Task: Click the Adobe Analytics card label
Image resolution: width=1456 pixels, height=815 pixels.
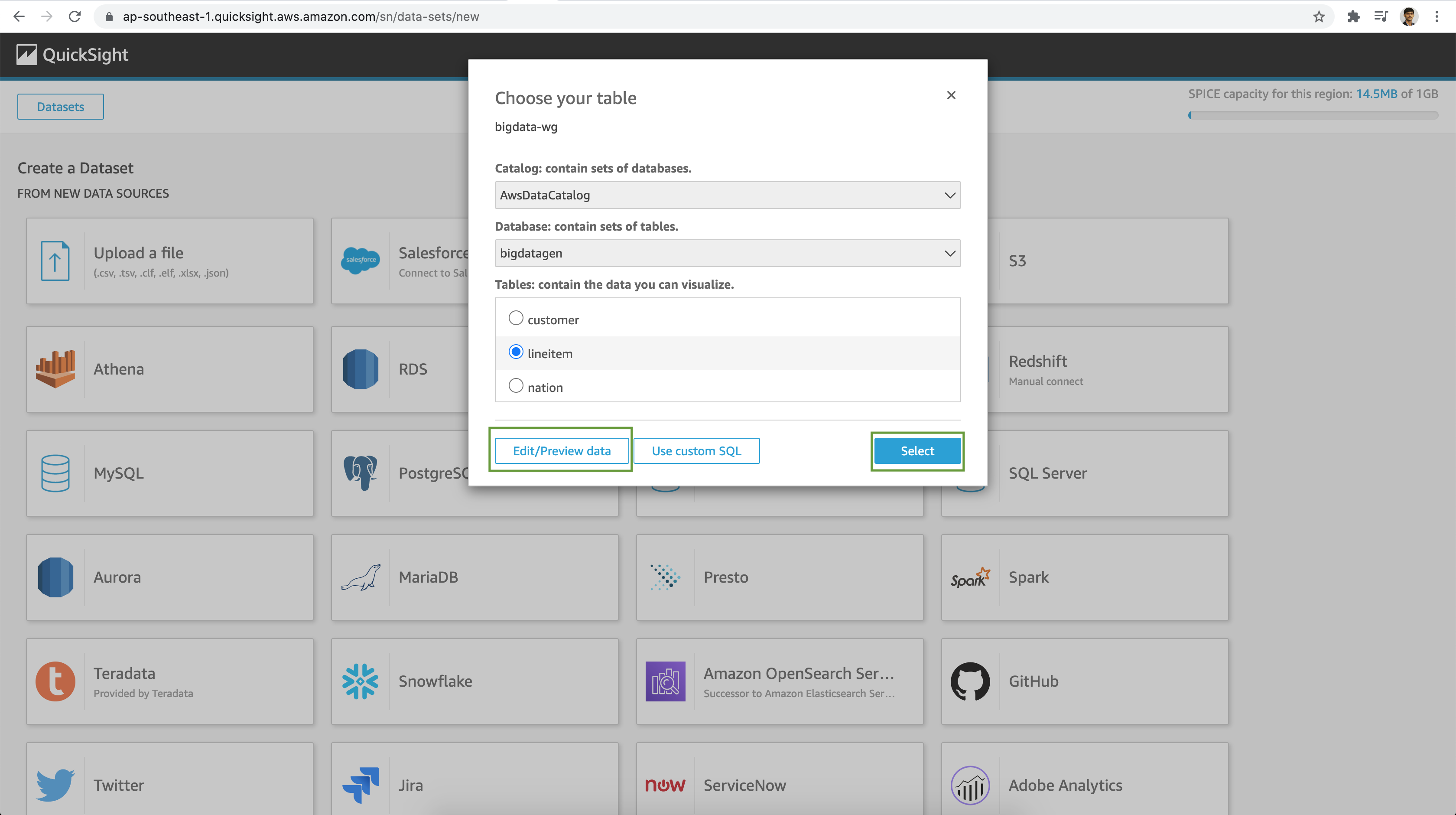Action: (x=1066, y=785)
